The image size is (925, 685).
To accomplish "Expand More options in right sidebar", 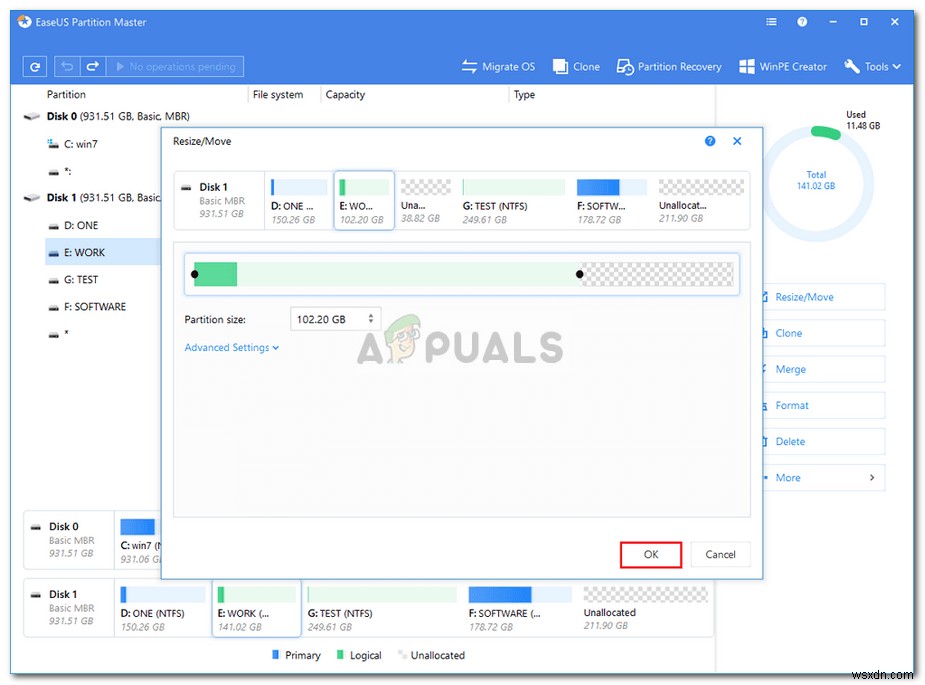I will pyautogui.click(x=824, y=477).
